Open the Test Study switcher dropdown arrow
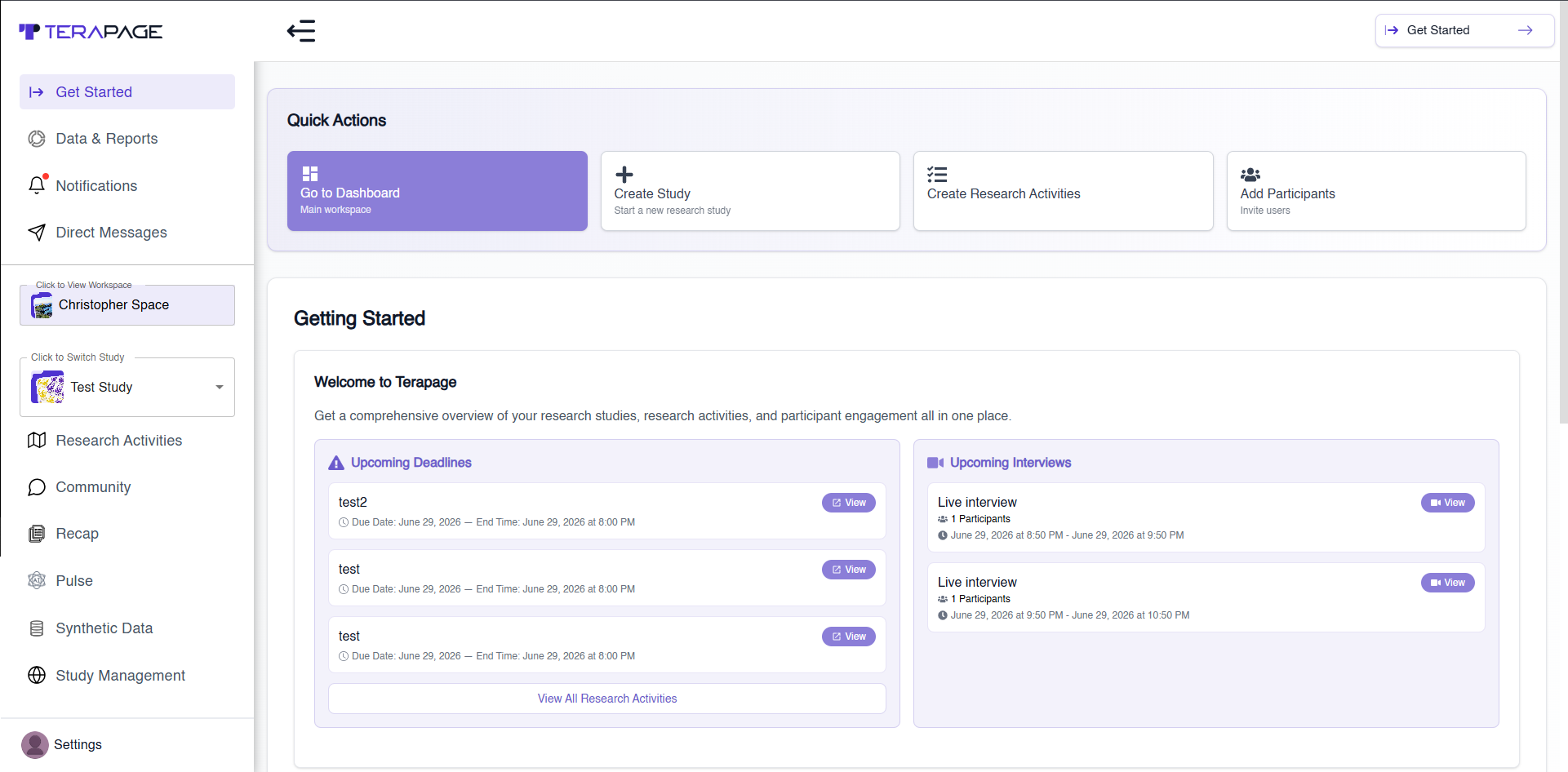Image resolution: width=1568 pixels, height=772 pixels. point(220,387)
